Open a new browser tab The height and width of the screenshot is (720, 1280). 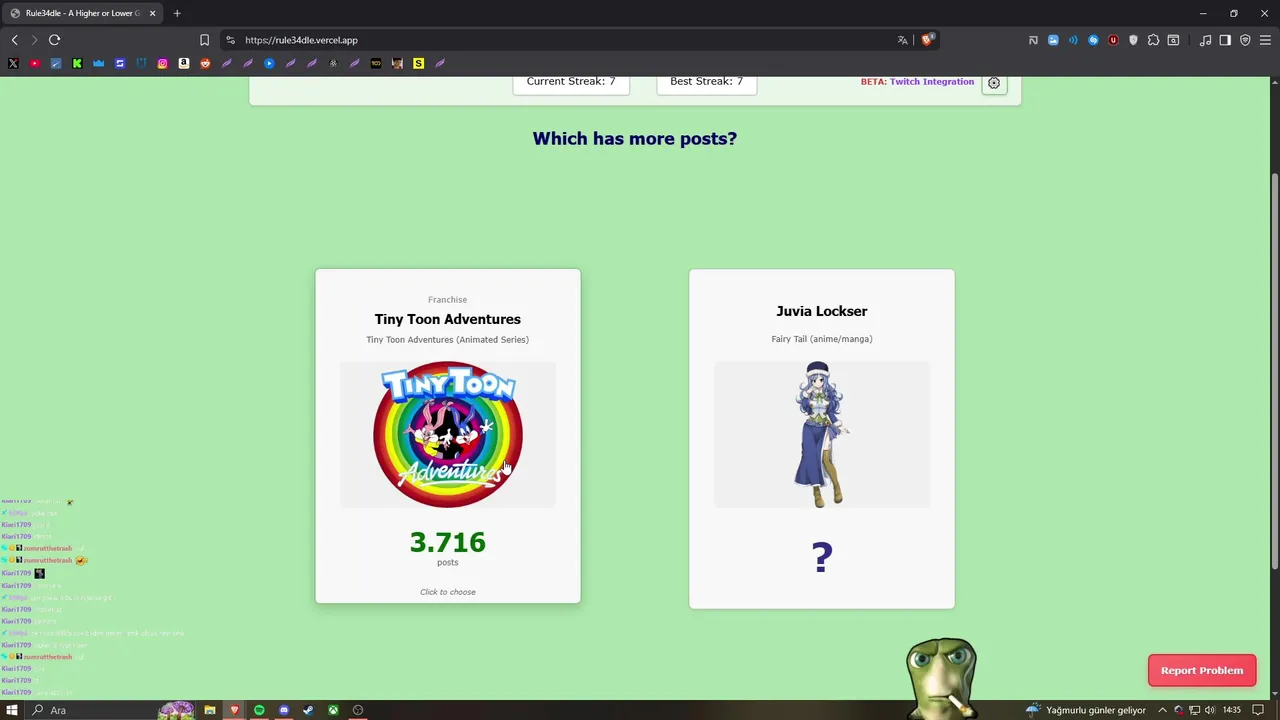pyautogui.click(x=177, y=13)
